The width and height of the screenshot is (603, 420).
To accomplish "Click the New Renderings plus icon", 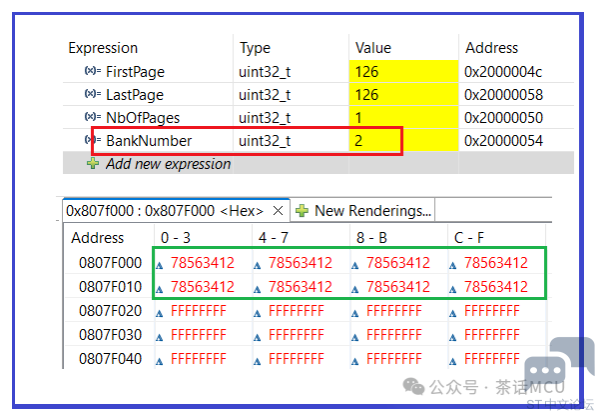I will coord(302,211).
